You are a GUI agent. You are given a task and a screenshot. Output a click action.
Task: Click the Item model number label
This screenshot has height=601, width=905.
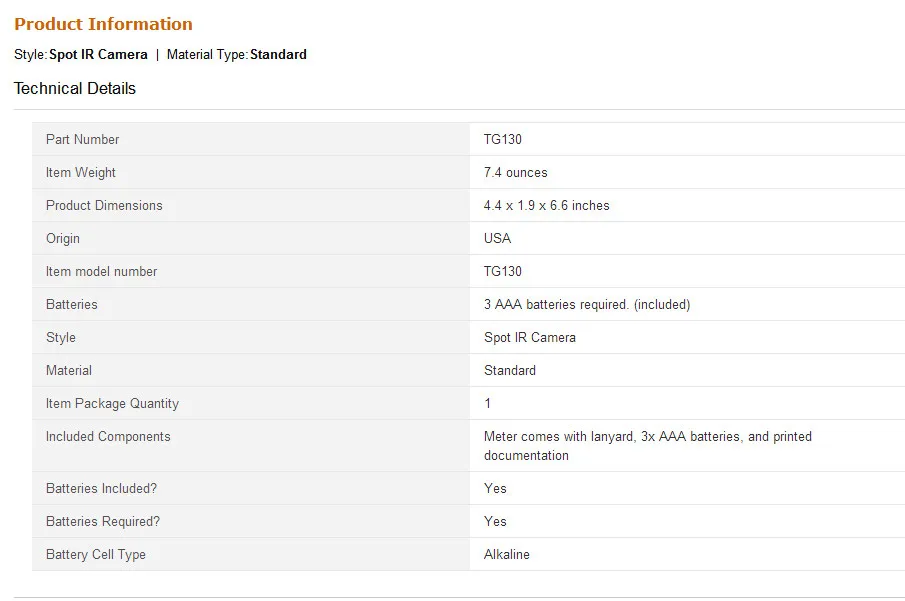pos(102,271)
